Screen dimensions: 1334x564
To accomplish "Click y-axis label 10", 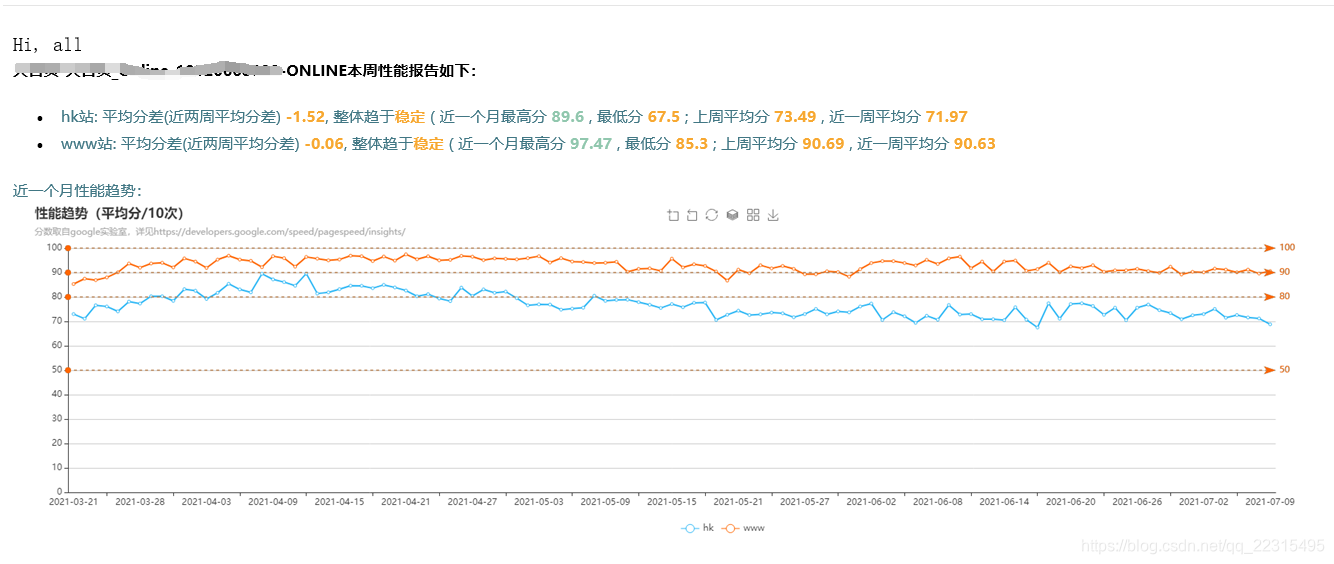I will (56, 467).
